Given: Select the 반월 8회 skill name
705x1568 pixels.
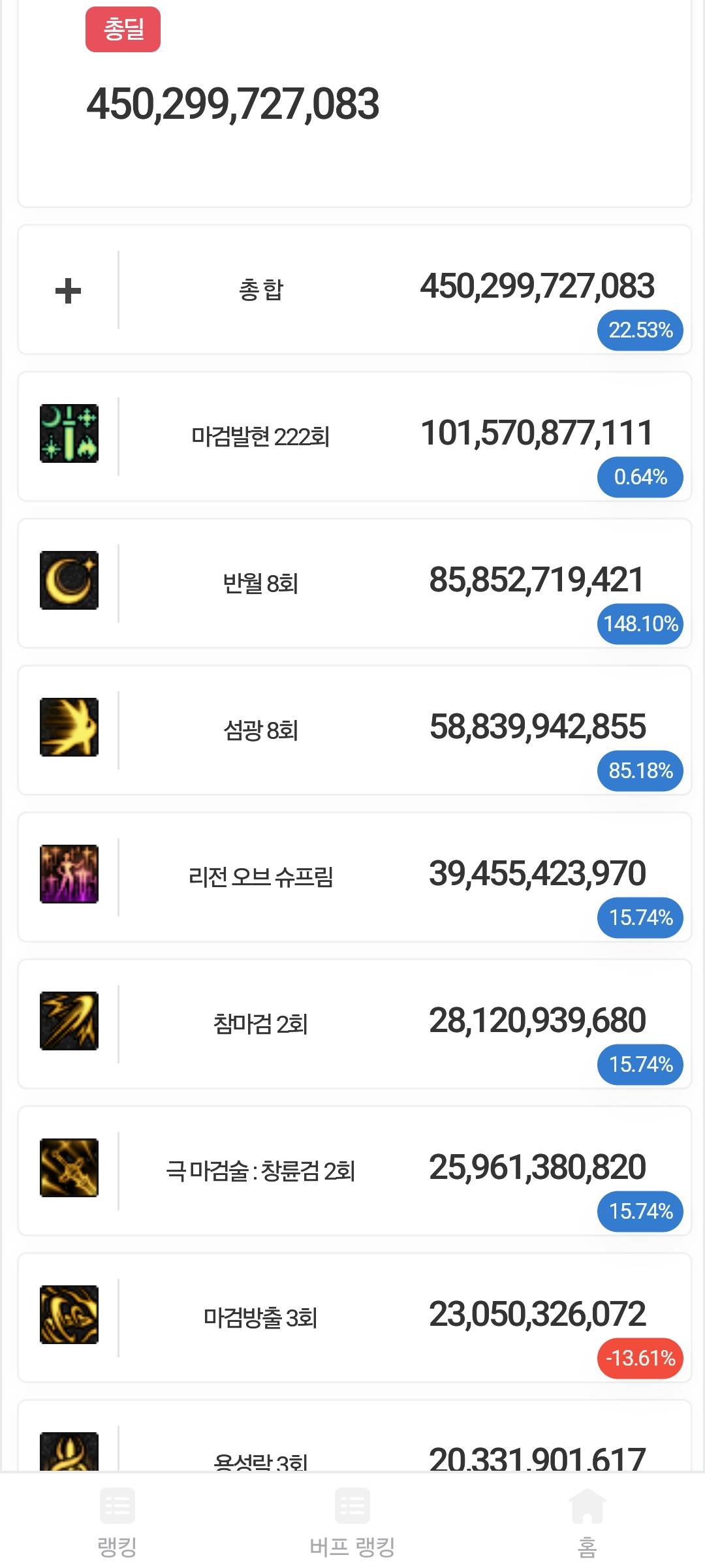Looking at the screenshot, I should click(x=260, y=584).
